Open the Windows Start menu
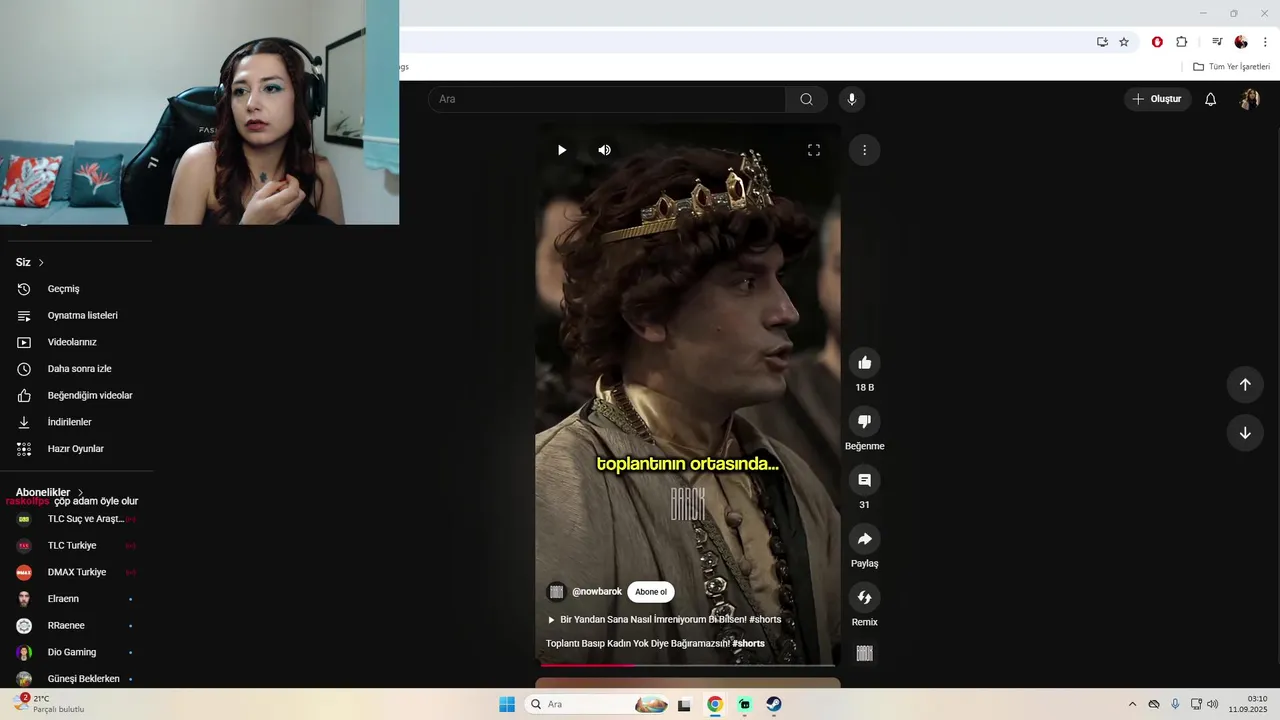Image resolution: width=1280 pixels, height=720 pixels. click(507, 704)
